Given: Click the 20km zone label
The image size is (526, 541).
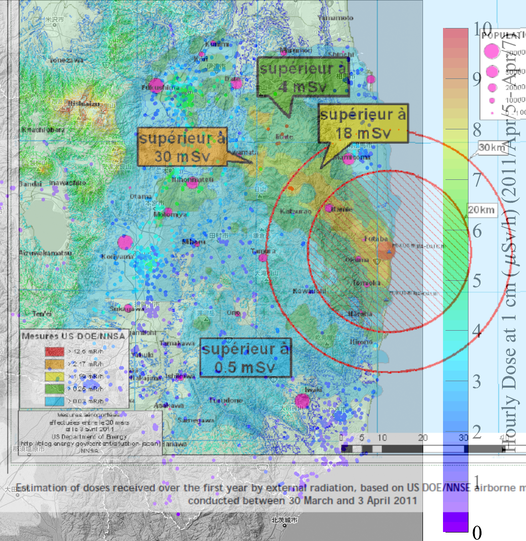Looking at the screenshot, I should (482, 210).
